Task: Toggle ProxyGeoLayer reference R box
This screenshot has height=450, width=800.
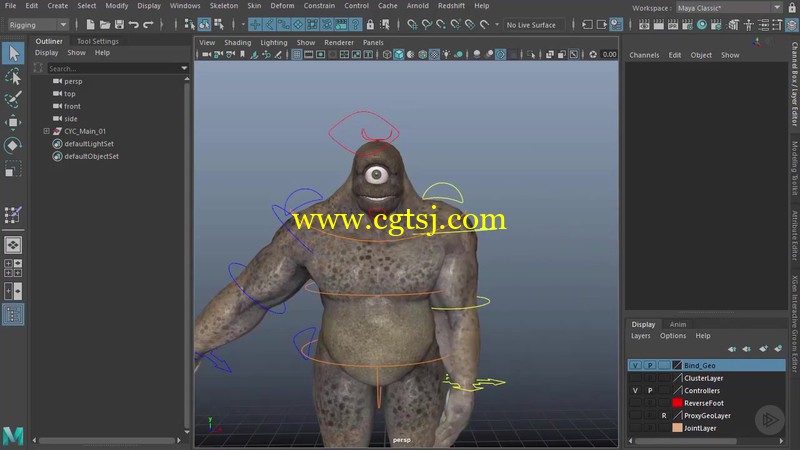Action: tap(664, 415)
